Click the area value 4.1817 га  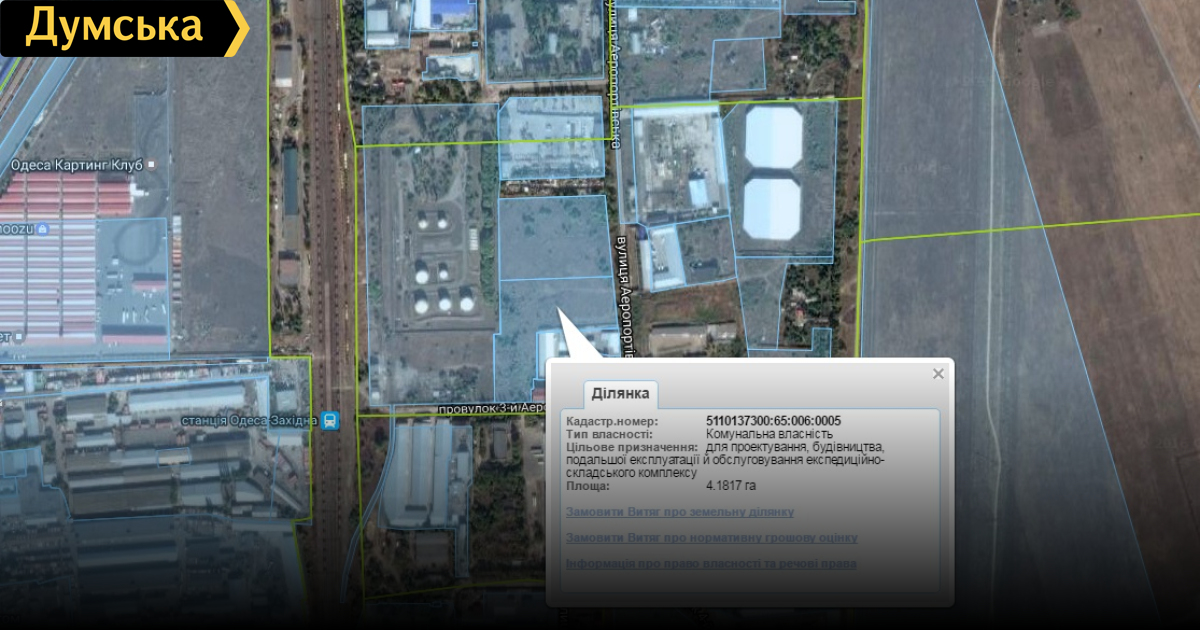click(730, 486)
